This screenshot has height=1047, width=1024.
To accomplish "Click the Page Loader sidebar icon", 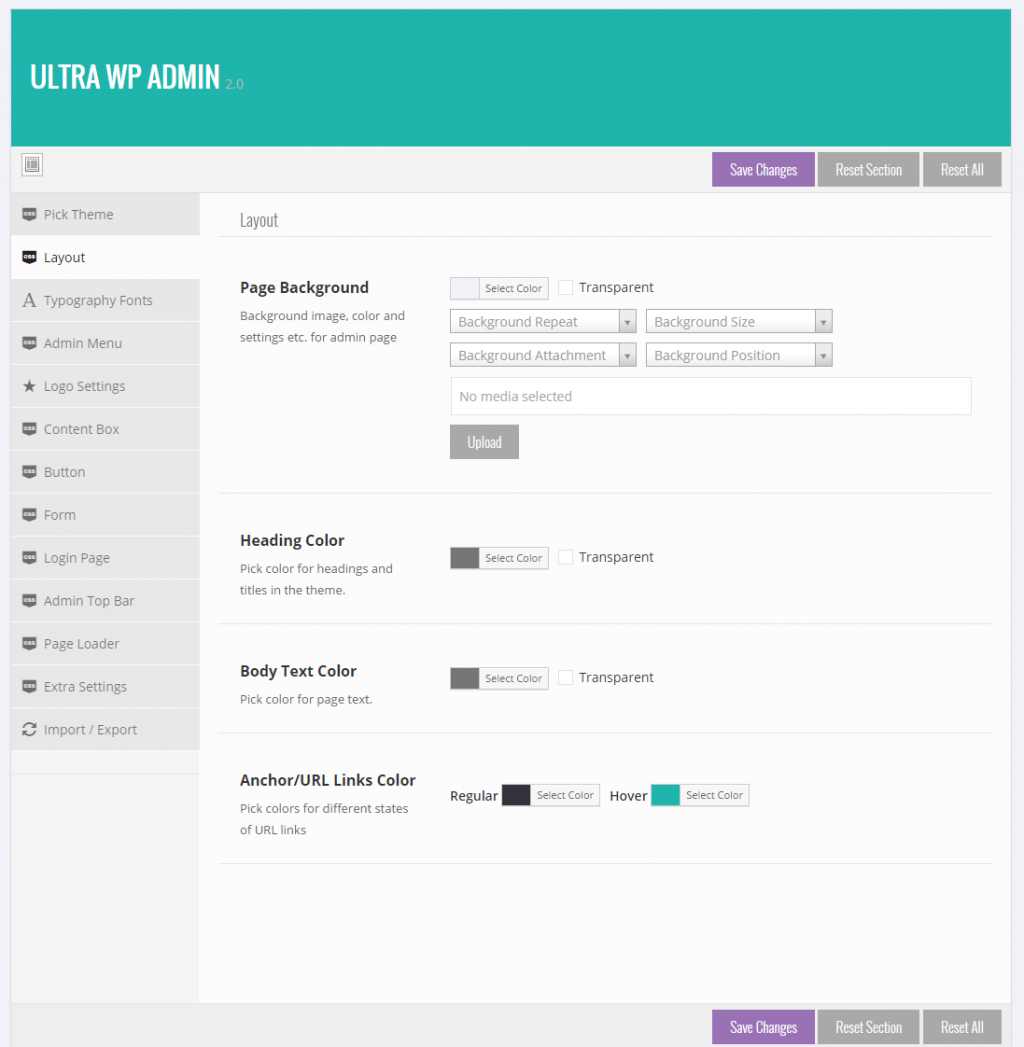I will (27, 643).
